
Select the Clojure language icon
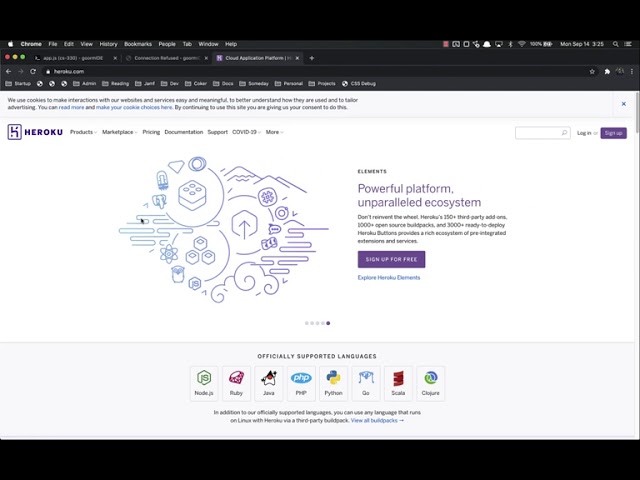pyautogui.click(x=431, y=378)
